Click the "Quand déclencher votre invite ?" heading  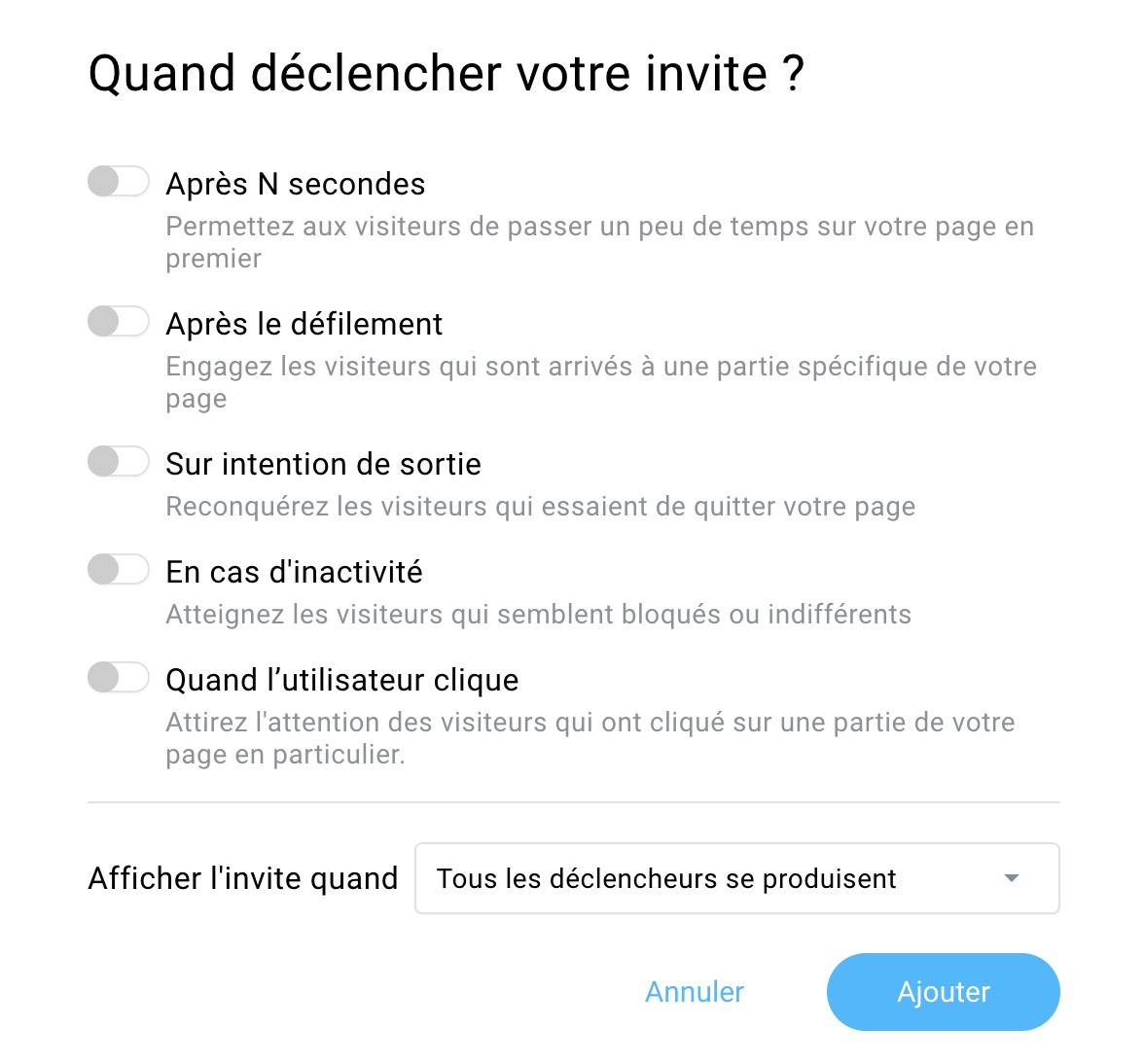coord(447,74)
